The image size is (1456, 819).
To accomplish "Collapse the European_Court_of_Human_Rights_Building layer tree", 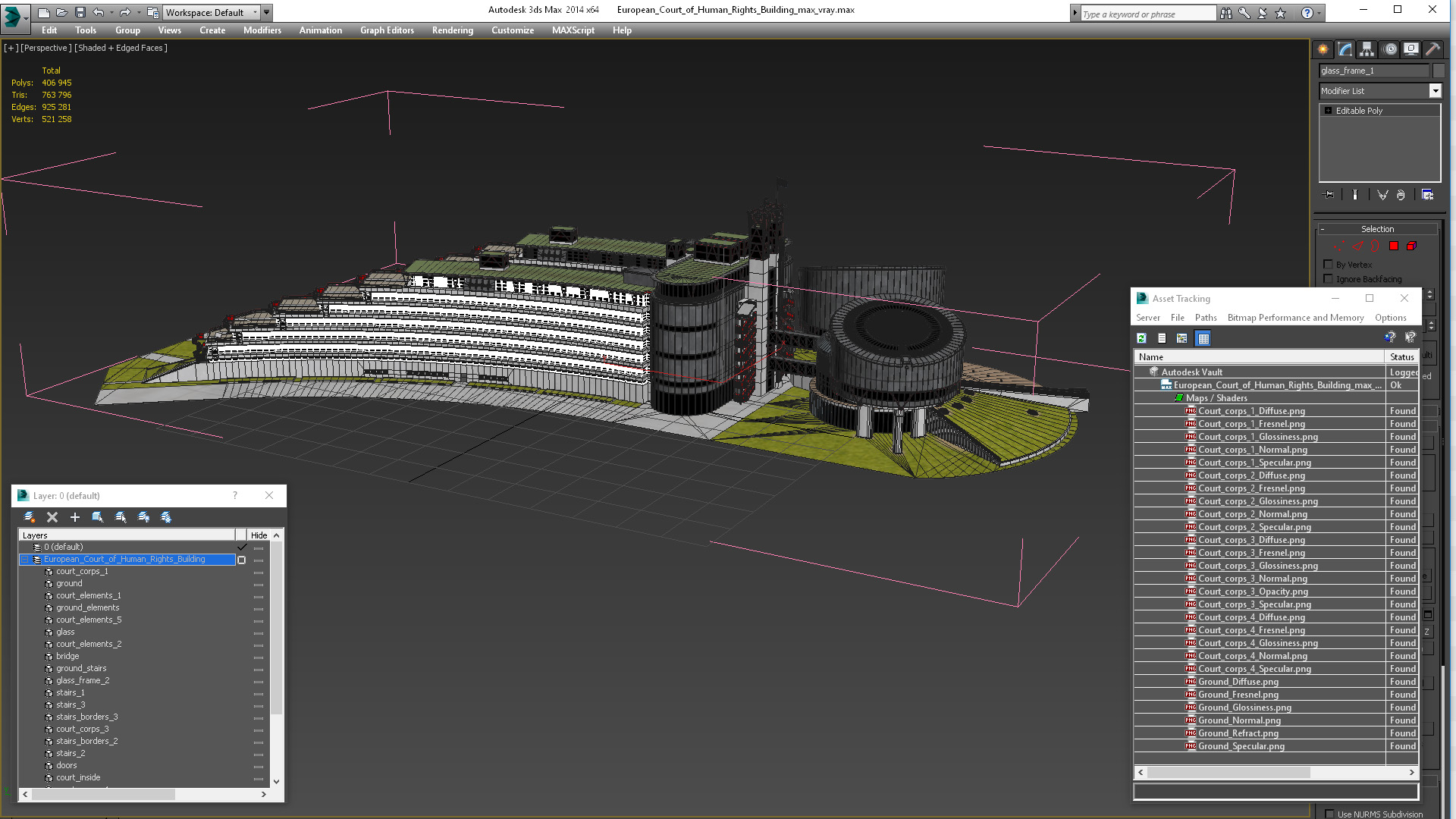I will click(x=25, y=560).
